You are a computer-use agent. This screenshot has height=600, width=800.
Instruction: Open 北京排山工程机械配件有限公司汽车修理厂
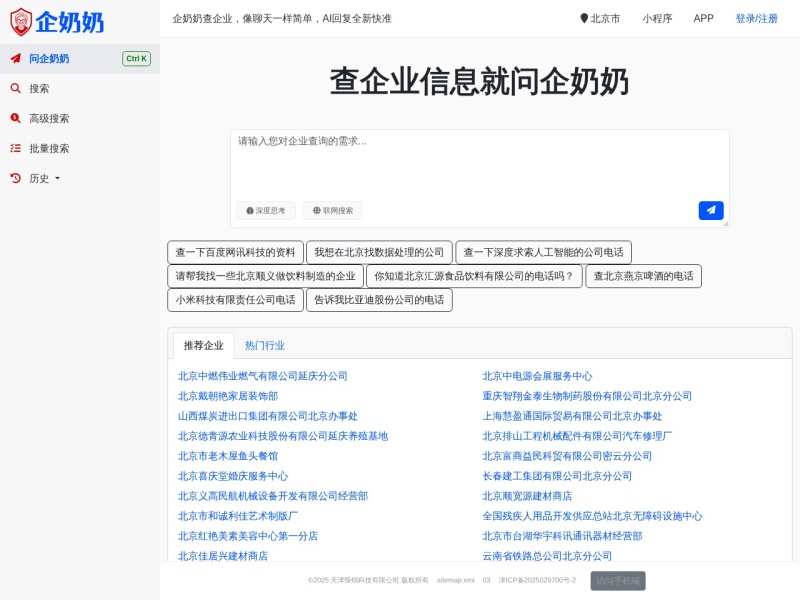point(577,436)
